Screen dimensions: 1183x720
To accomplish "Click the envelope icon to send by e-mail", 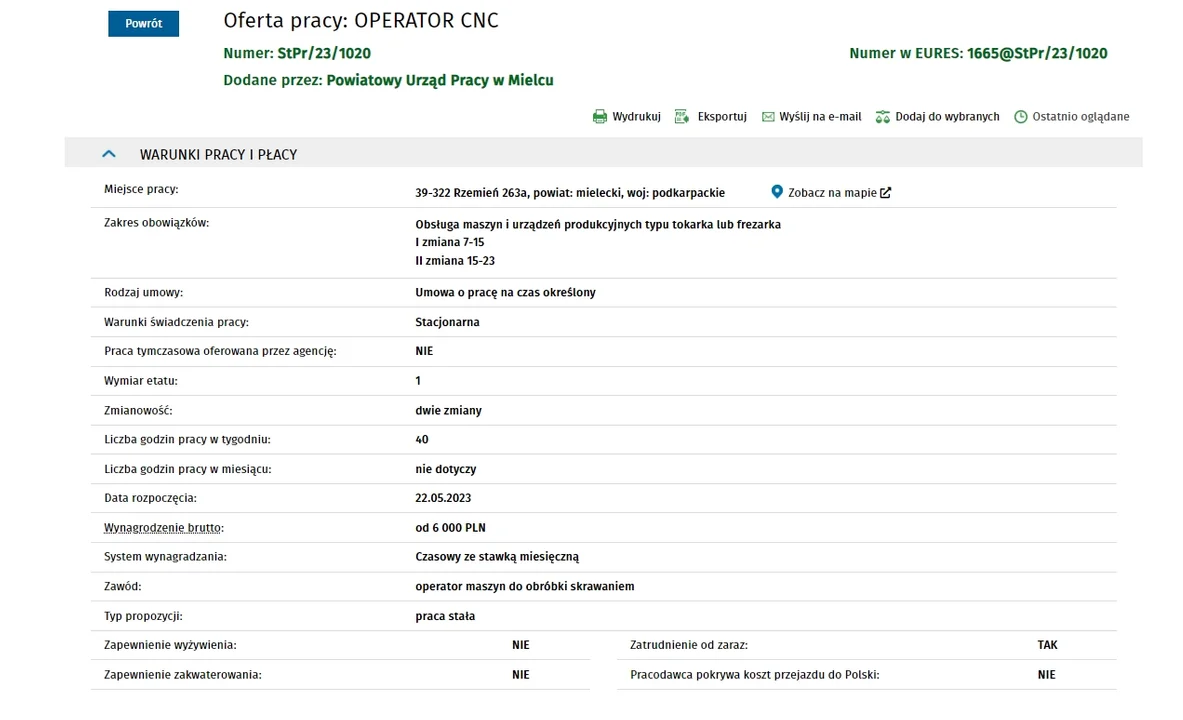I will 768,117.
